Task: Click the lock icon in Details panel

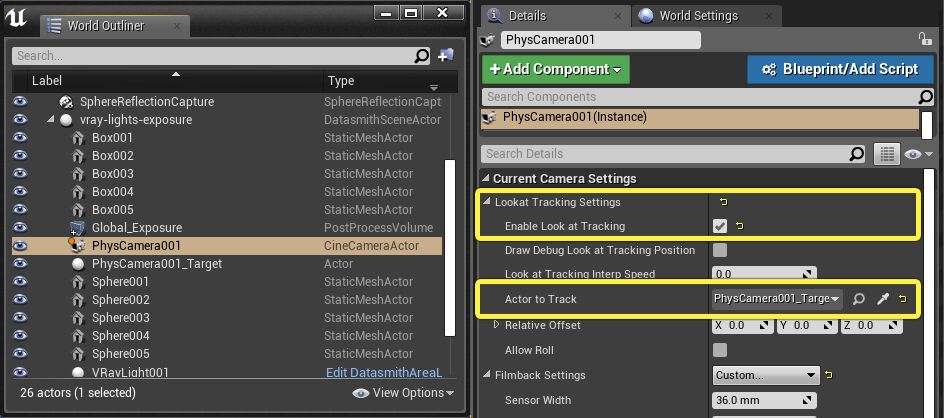Action: point(924,39)
